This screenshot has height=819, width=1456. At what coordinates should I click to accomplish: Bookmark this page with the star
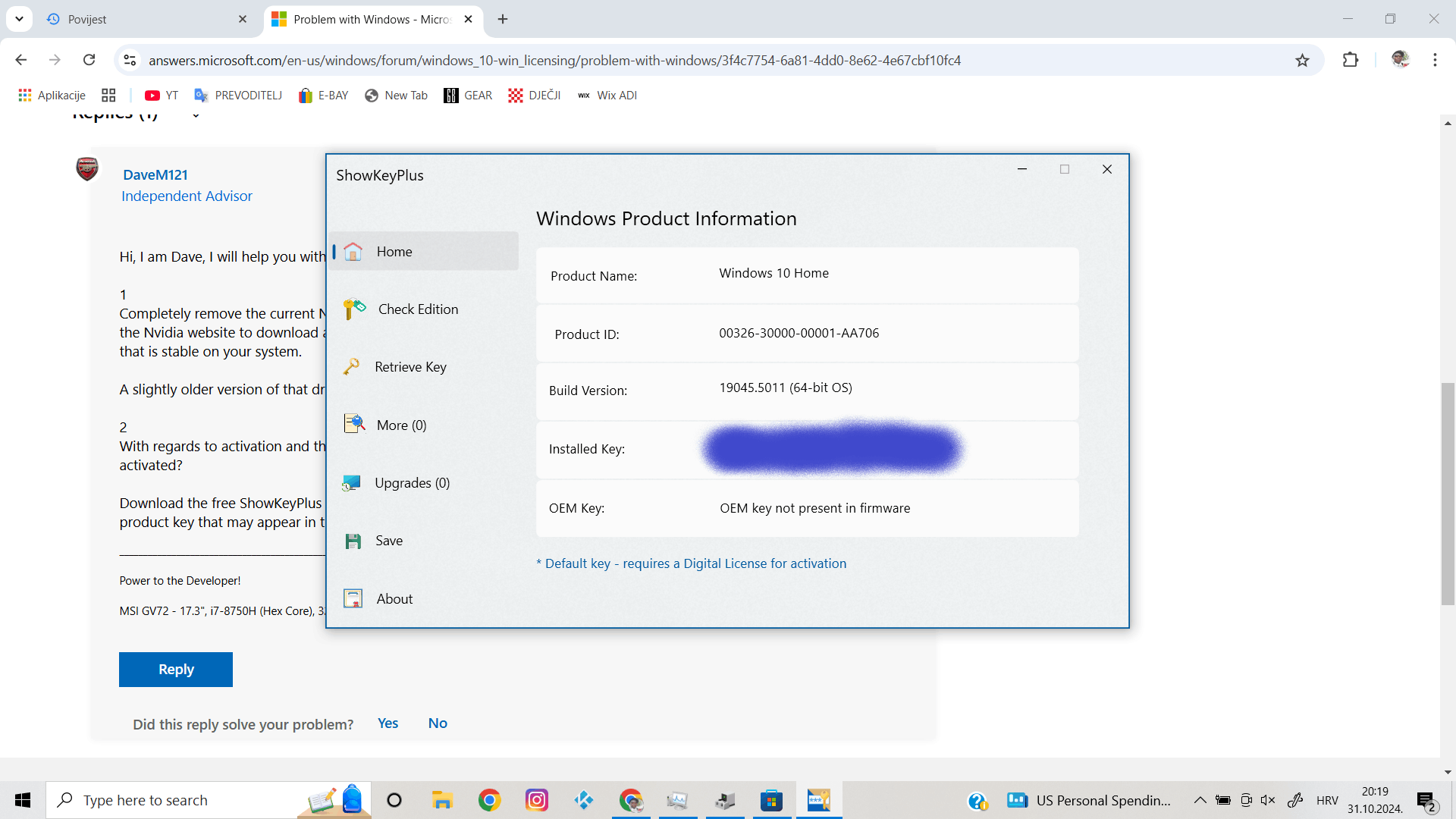tap(1302, 60)
